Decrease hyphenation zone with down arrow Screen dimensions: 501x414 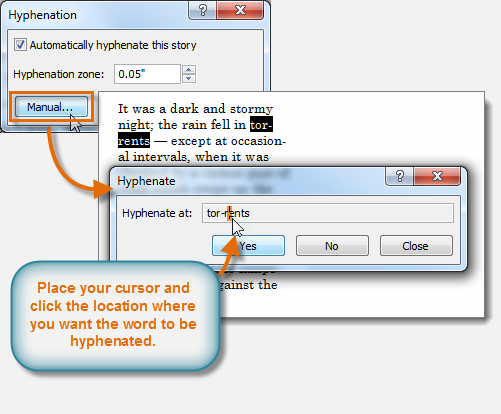click(x=189, y=79)
